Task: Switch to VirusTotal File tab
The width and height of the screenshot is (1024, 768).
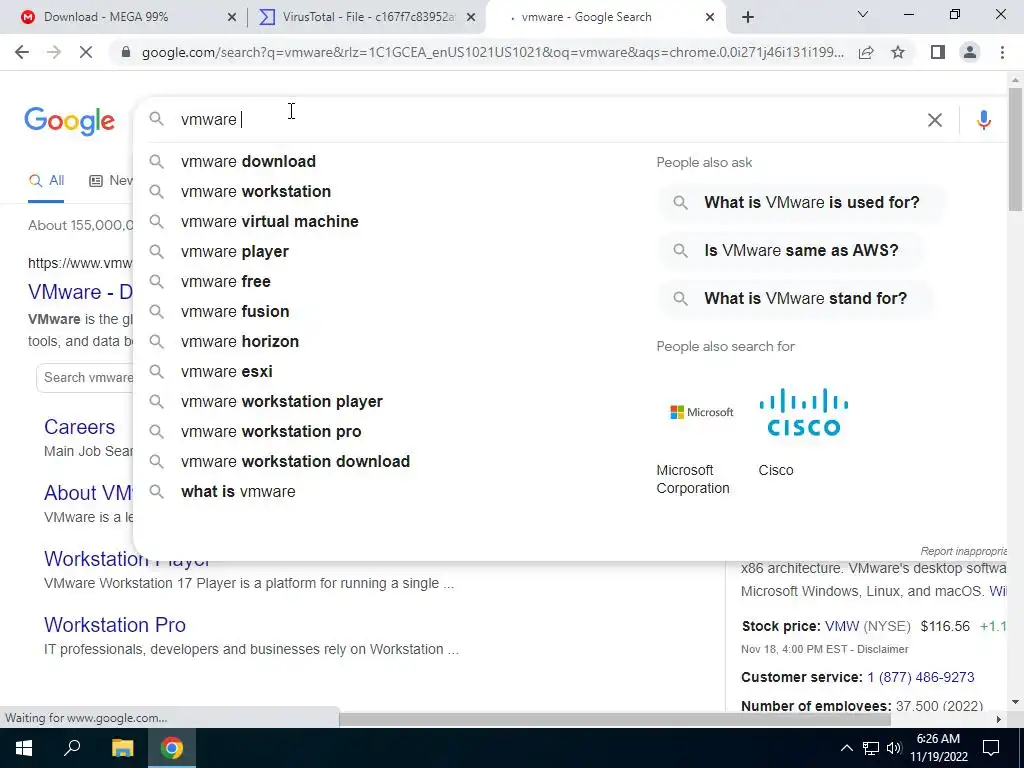Action: pos(366,17)
